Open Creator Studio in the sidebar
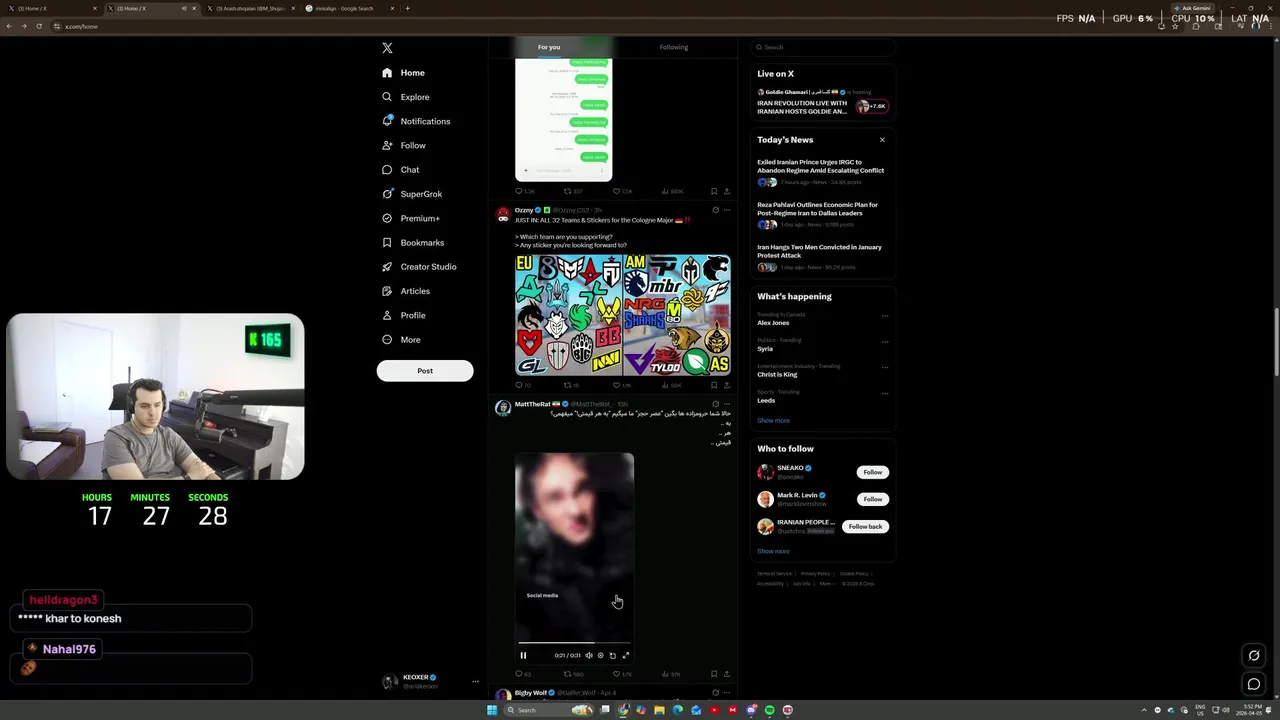This screenshot has width=1280, height=720. (x=419, y=267)
